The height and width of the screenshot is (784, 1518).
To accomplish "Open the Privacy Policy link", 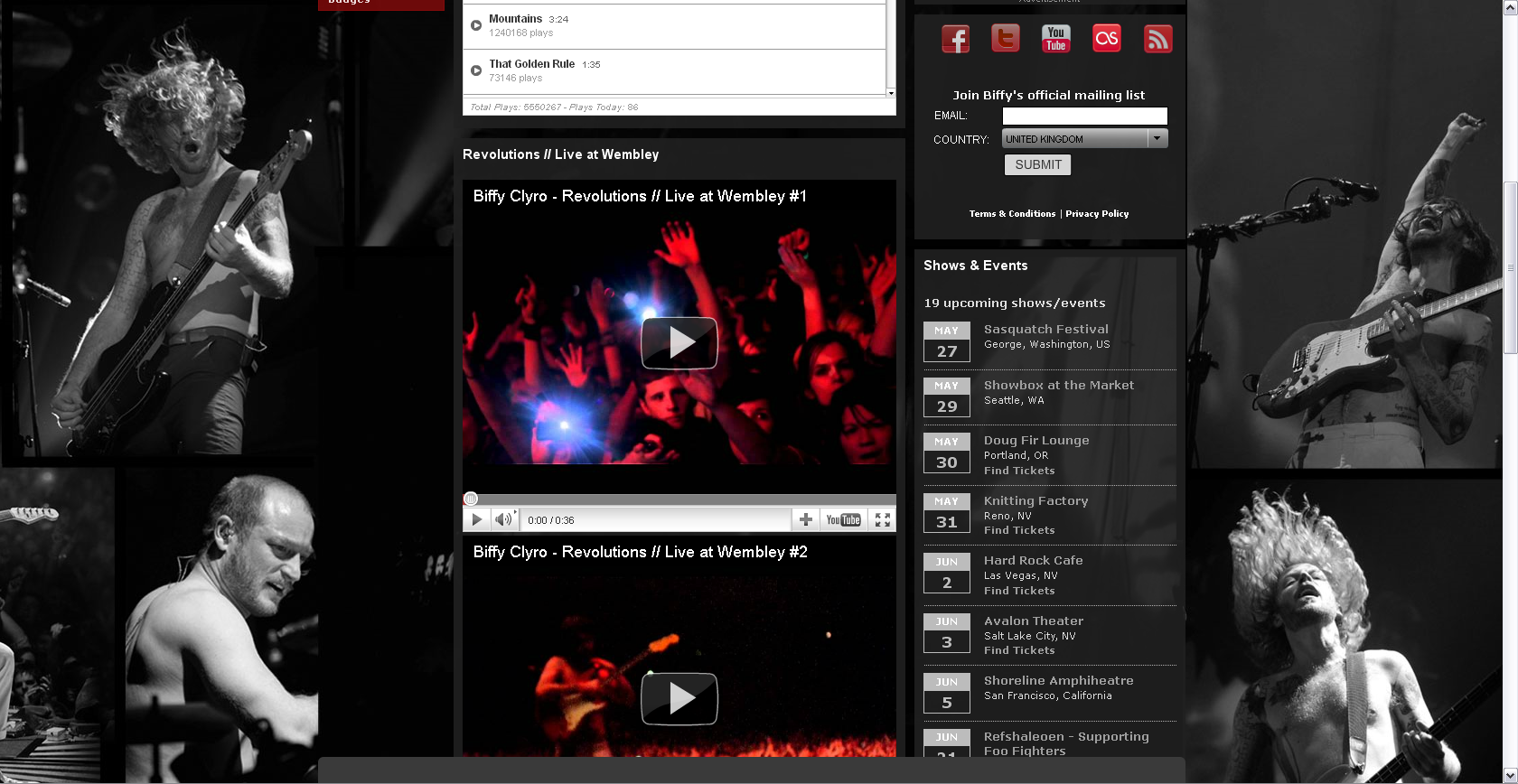I will [x=1097, y=214].
